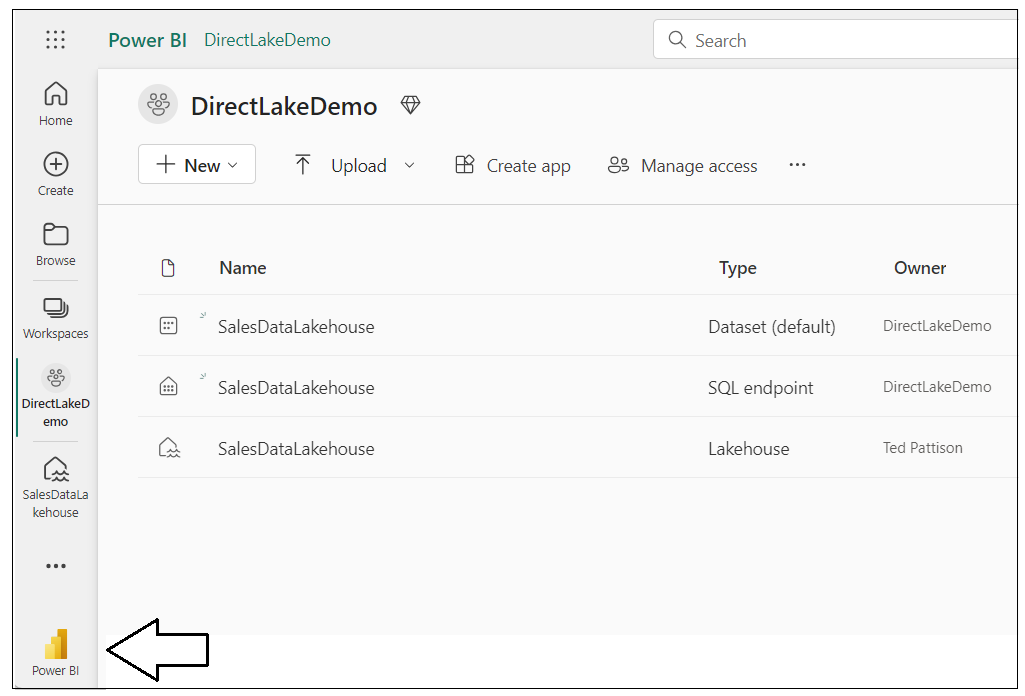1025x696 pixels.
Task: Open the Power BI experience switcher
Action: coord(56,652)
